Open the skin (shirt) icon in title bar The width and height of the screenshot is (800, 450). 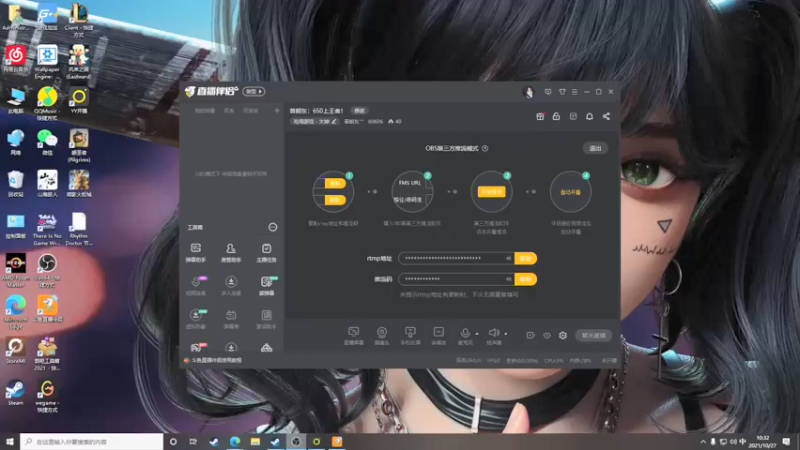(562, 92)
